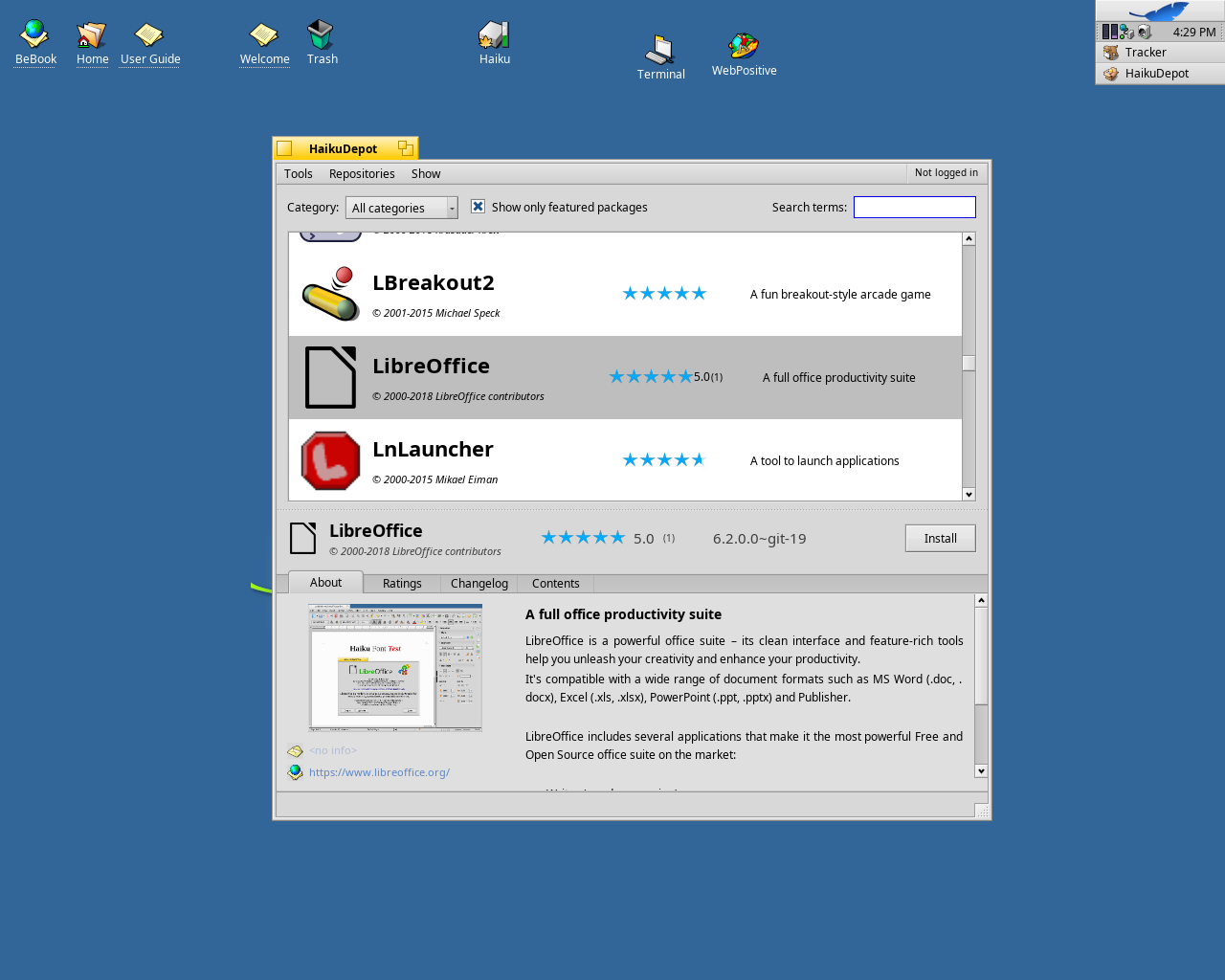The width and height of the screenshot is (1225, 980).
Task: Open the Tools menu
Action: pos(299,174)
